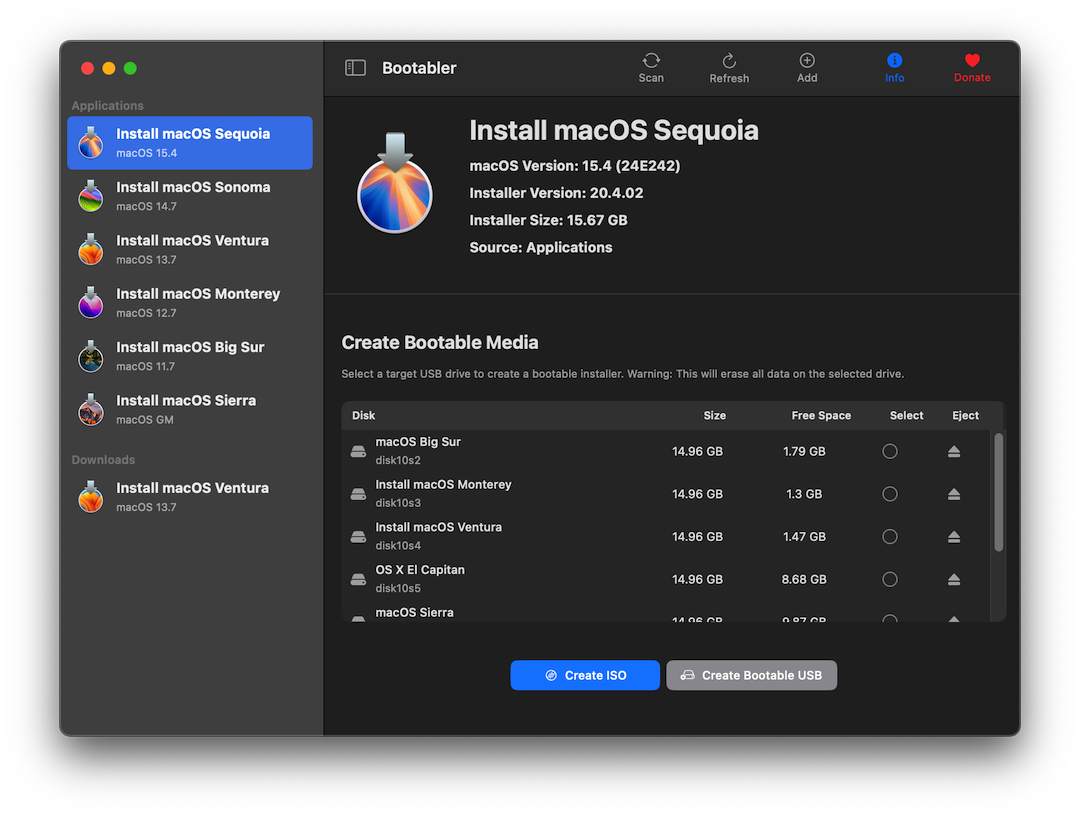Select the Install macOS Ventura disk radio button
The width and height of the screenshot is (1080, 815).
pos(890,537)
